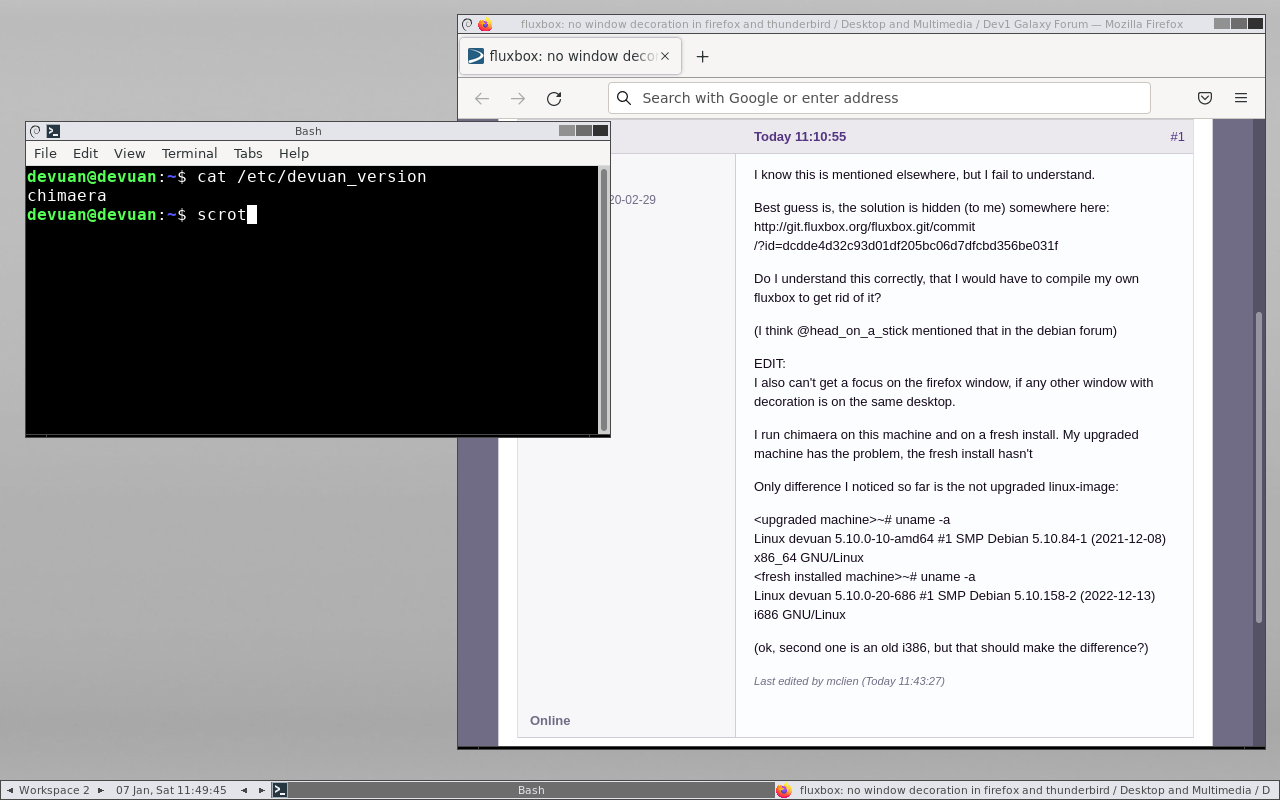The image size is (1280, 800).
Task: Click the chimaera output line in terminal
Action: click(x=67, y=195)
